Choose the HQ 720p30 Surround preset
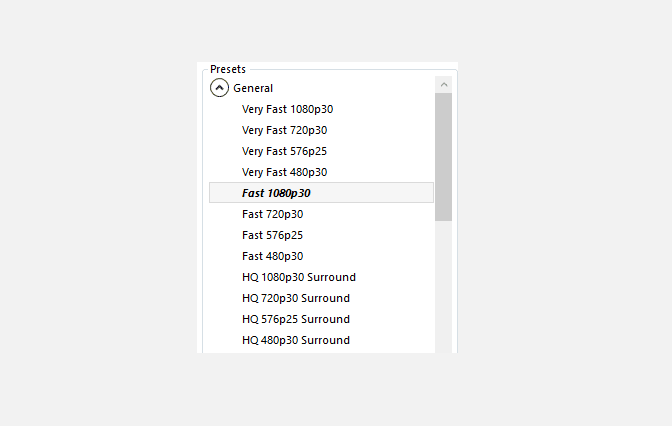This screenshot has height=426, width=672. (295, 298)
